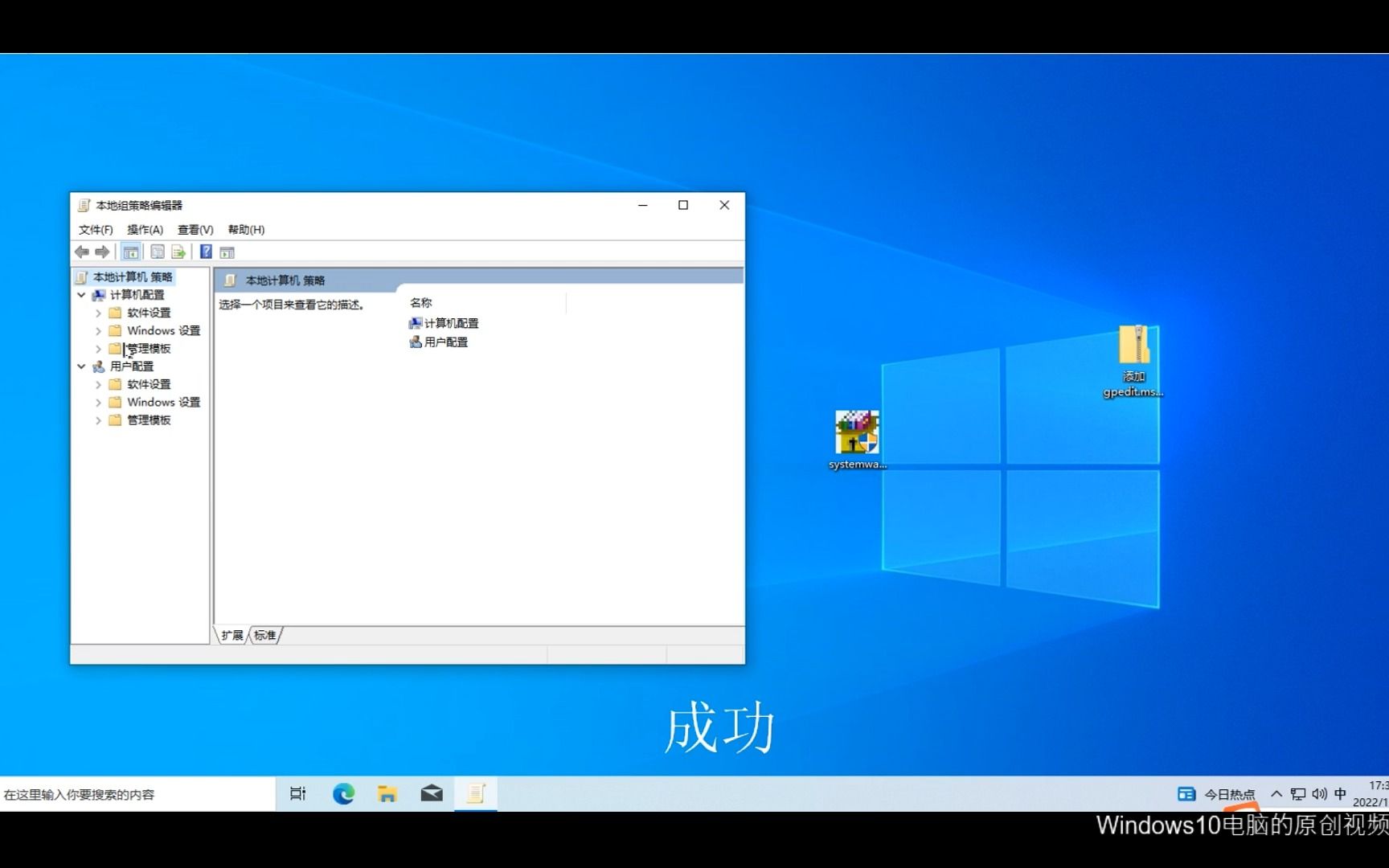Open the Mail app from the taskbar
The width and height of the screenshot is (1389, 868).
coord(432,793)
